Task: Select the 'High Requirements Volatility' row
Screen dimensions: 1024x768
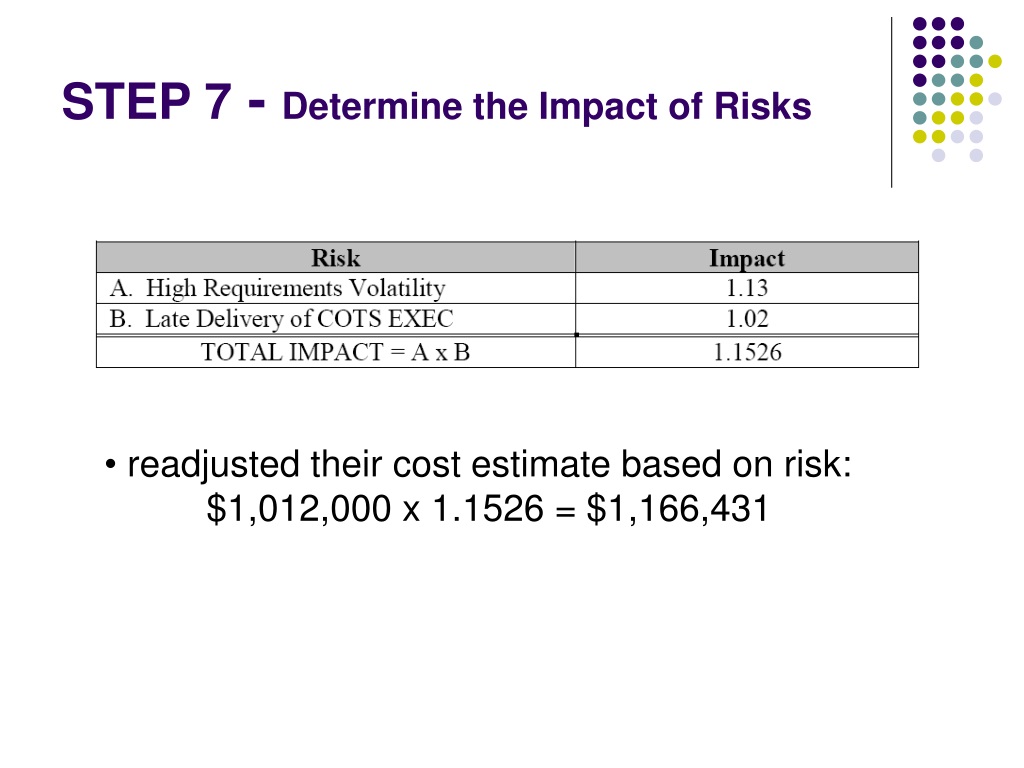Action: click(507, 288)
